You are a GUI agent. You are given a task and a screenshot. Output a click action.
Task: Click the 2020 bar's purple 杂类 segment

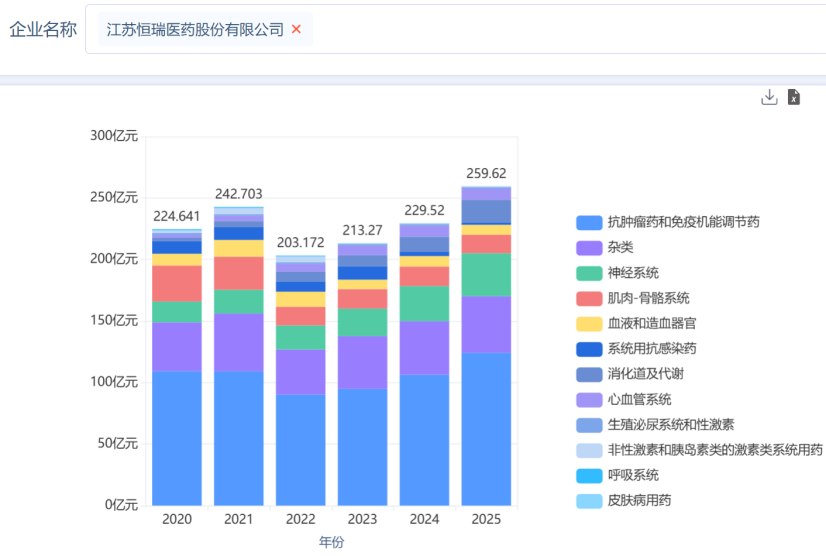point(177,347)
